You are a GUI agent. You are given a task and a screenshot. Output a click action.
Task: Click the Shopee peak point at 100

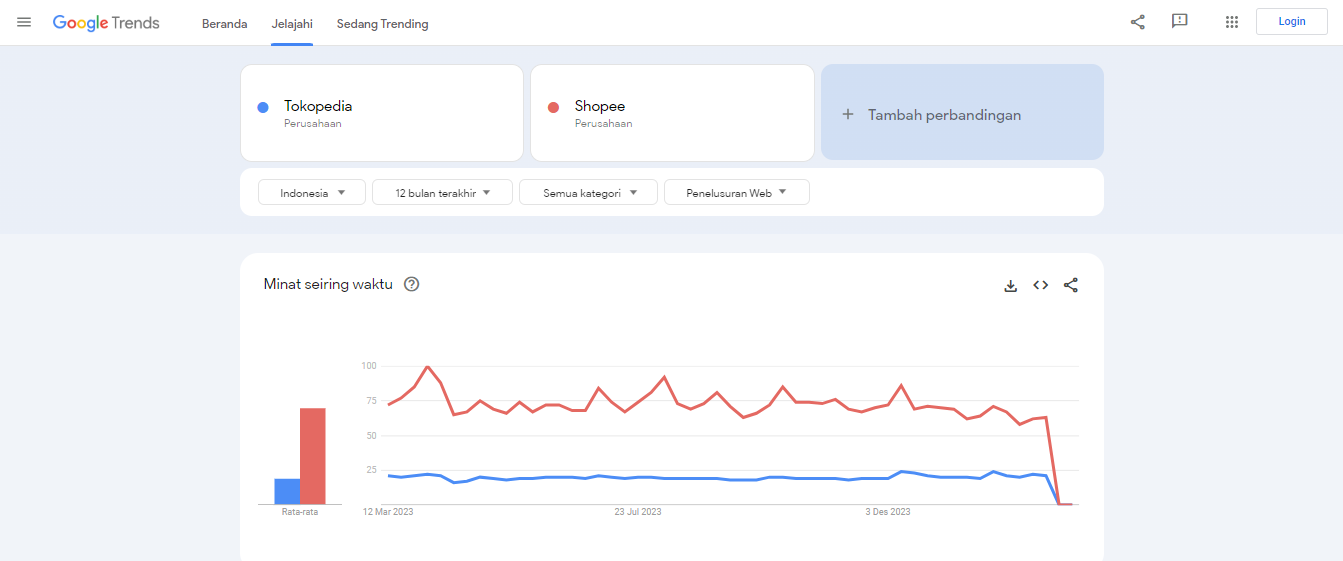coord(428,367)
